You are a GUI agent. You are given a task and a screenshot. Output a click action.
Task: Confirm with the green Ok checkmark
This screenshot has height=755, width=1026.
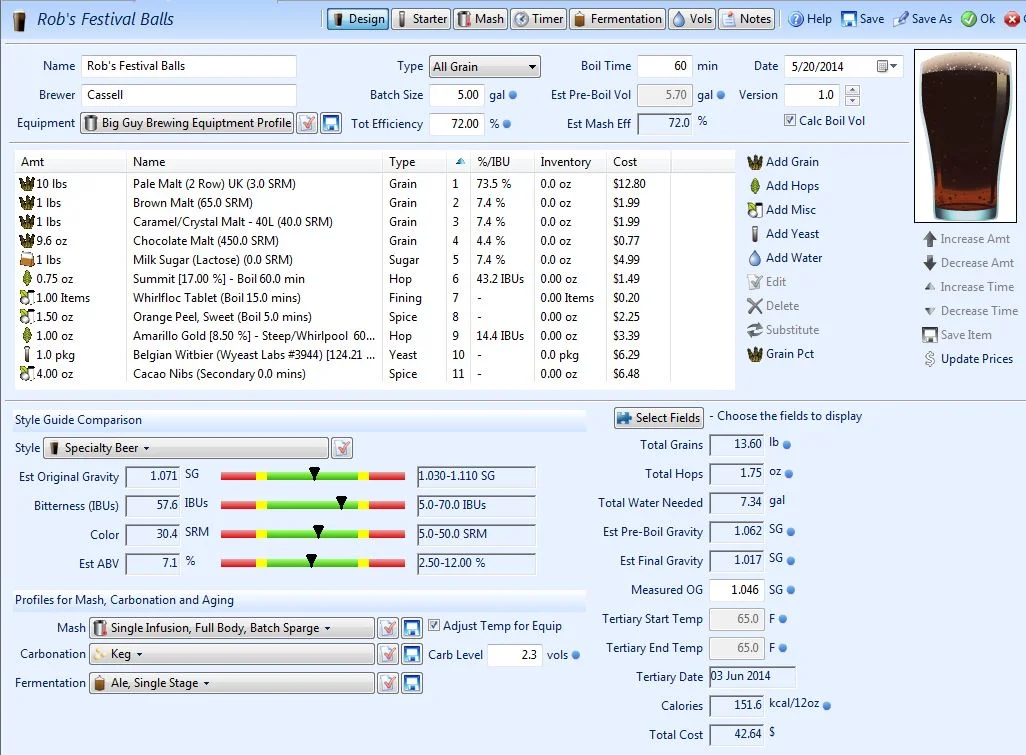click(978, 19)
